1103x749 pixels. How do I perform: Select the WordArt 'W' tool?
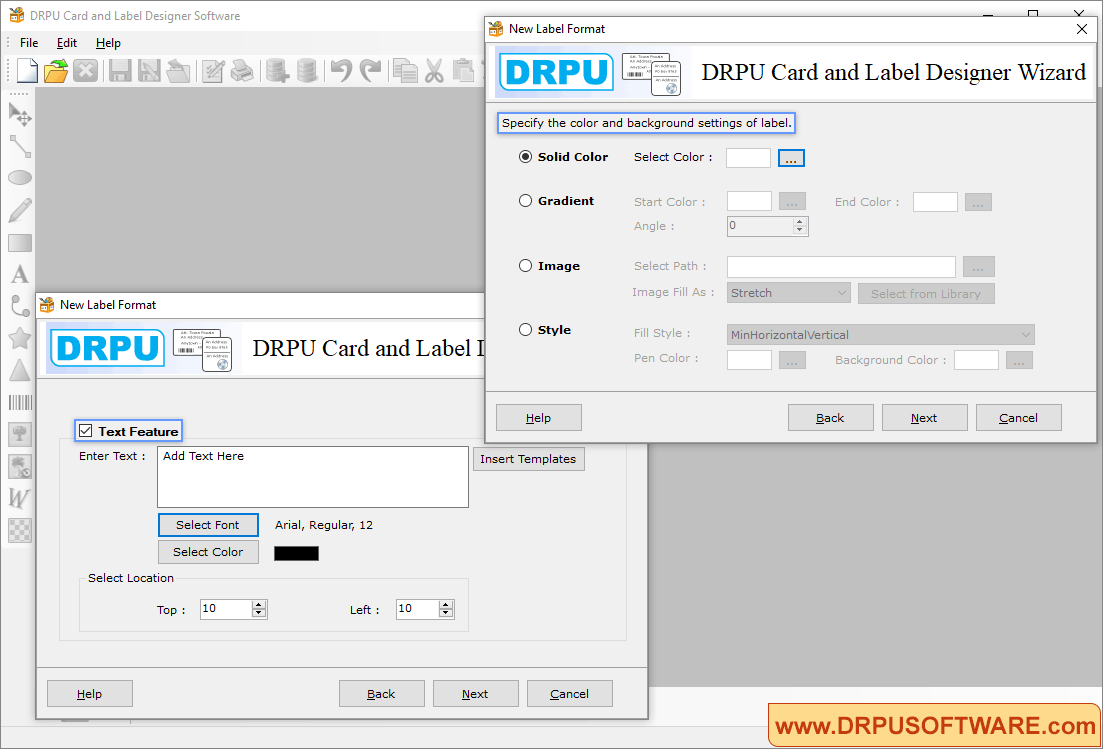(x=20, y=498)
